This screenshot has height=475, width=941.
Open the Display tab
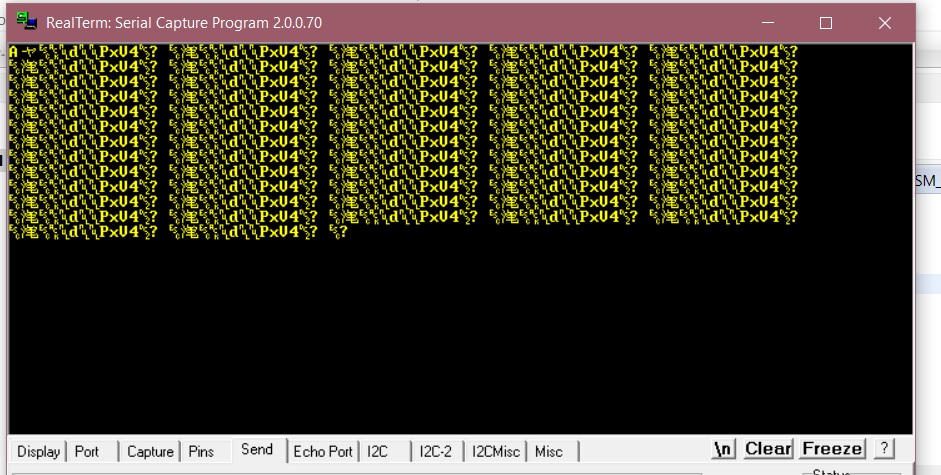38,452
